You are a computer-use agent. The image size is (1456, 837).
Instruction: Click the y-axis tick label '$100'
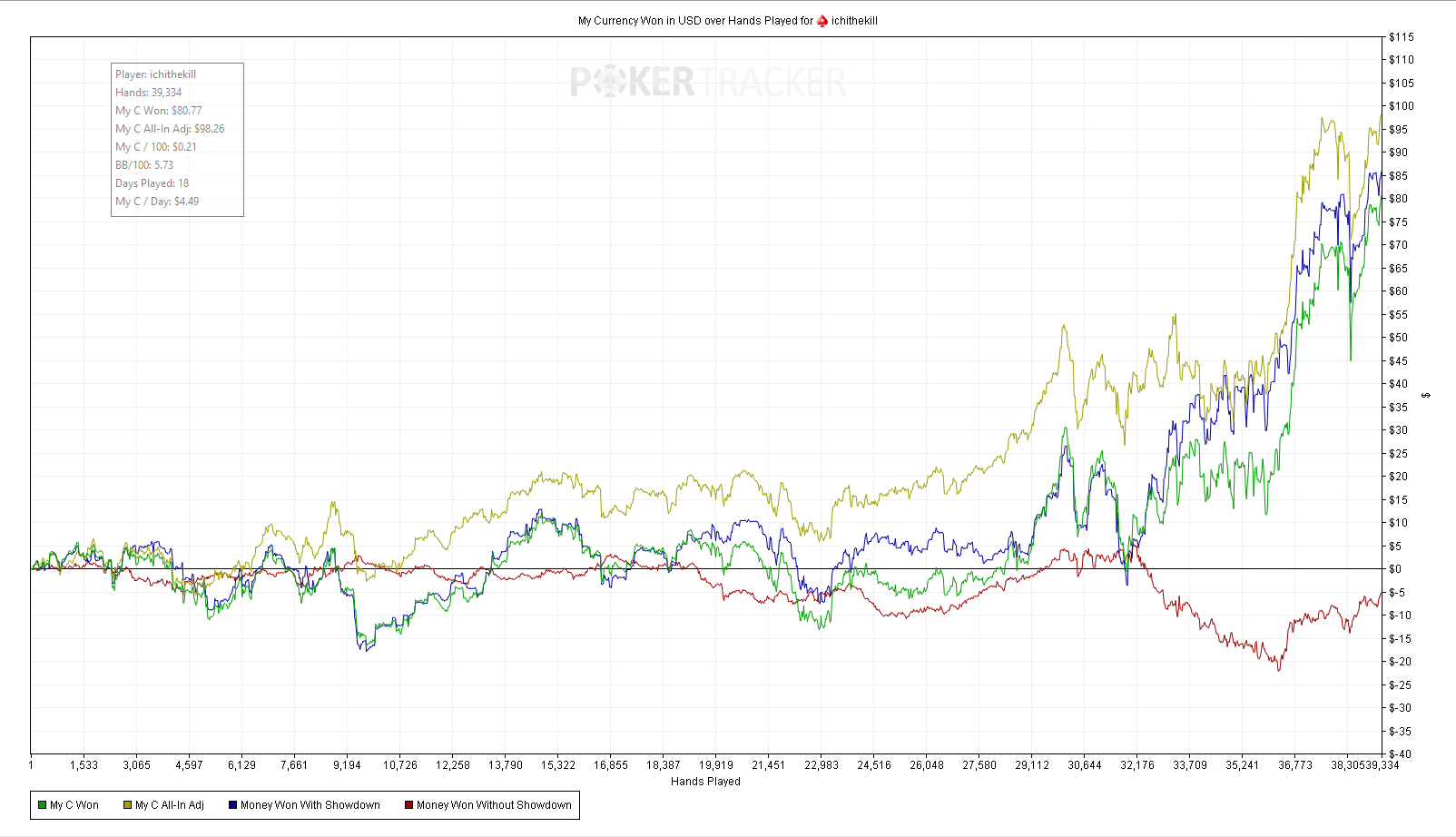tap(1402, 106)
